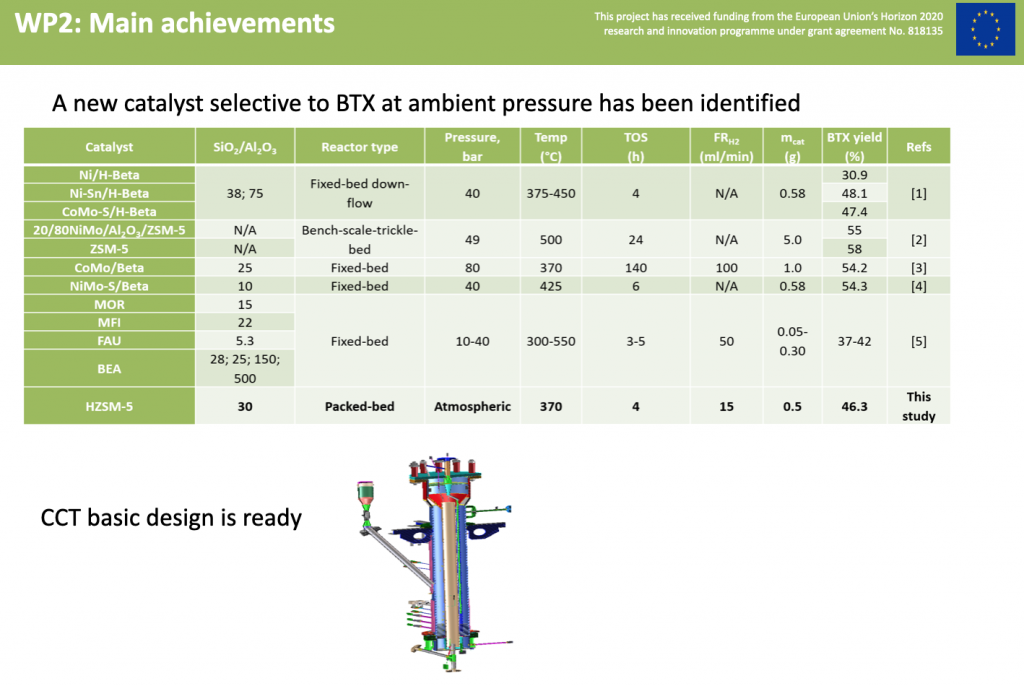Click the '30.9' BTX yield cell
Image resolution: width=1024 pixels, height=686 pixels.
[854, 174]
